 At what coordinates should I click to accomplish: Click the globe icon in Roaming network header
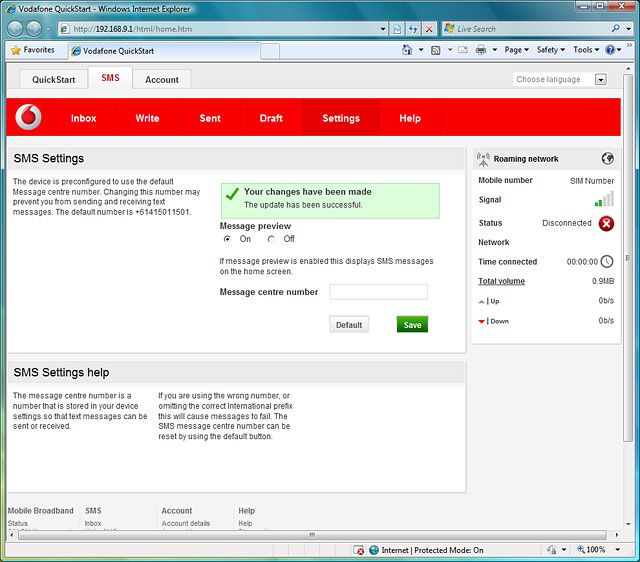point(607,158)
